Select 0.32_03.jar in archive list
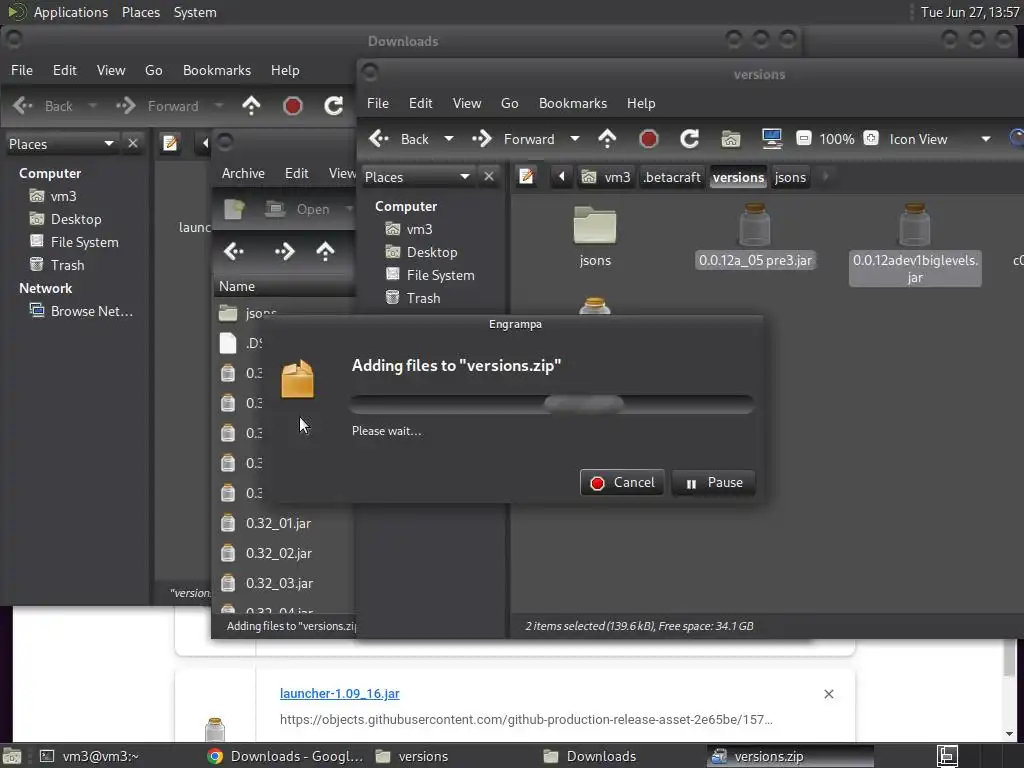This screenshot has width=1024, height=768. point(279,583)
